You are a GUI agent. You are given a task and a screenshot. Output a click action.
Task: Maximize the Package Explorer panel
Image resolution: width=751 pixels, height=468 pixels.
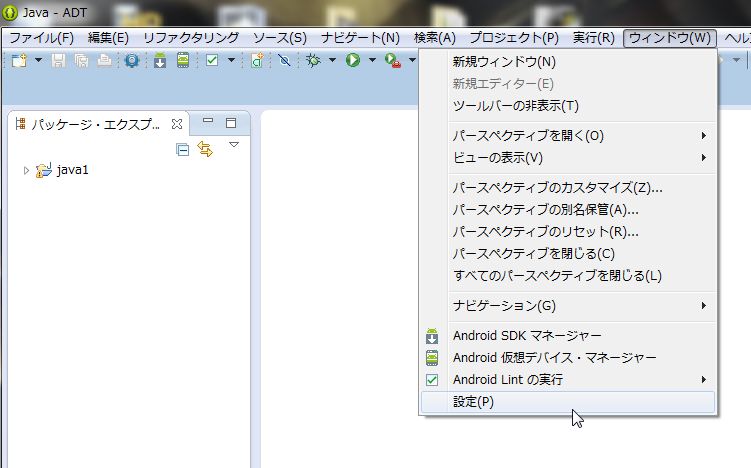point(231,123)
